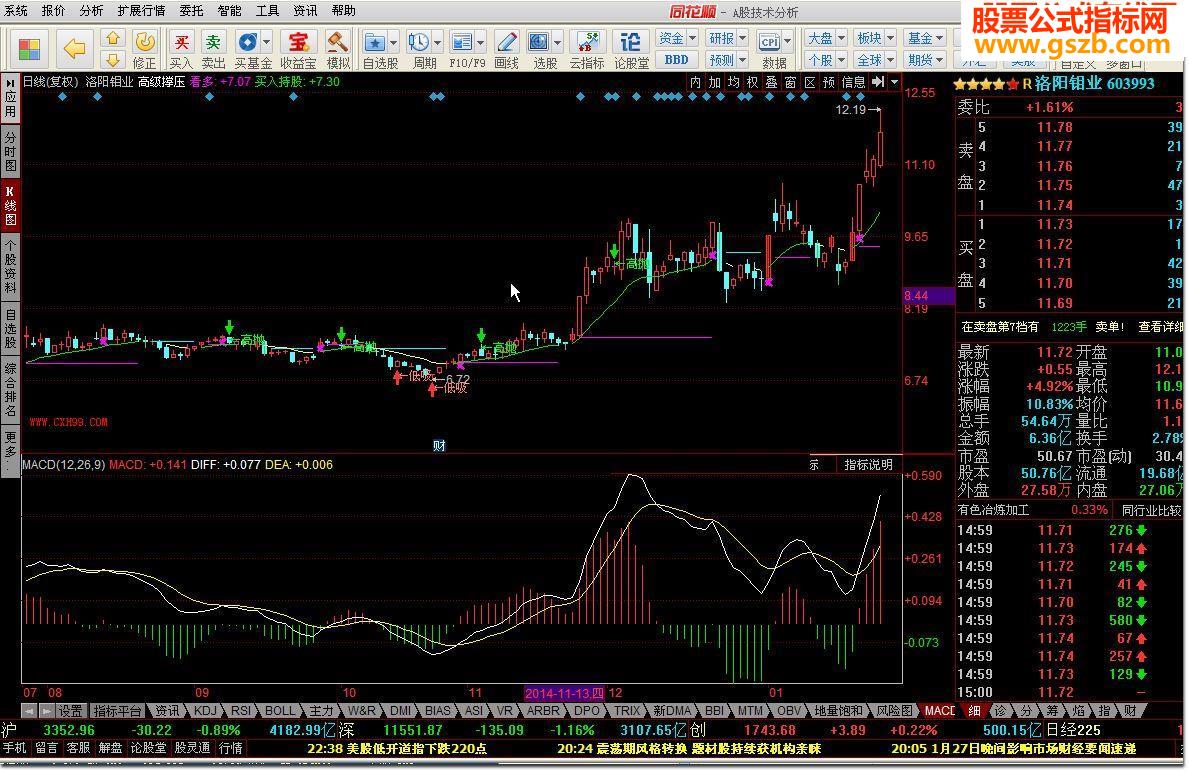1189x771 pixels.
Task: Click the 设置 button in indicator bar
Action: (x=71, y=711)
